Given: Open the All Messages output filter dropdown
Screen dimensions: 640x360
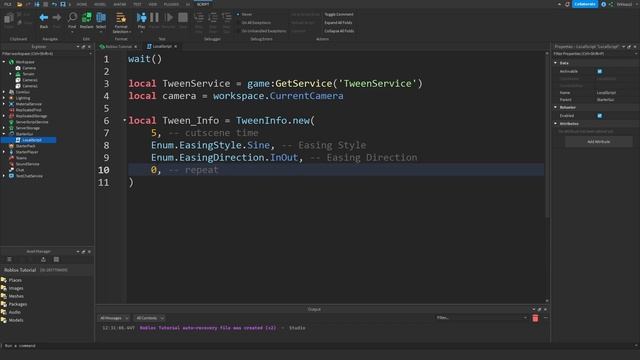Looking at the screenshot, I should pyautogui.click(x=114, y=318).
